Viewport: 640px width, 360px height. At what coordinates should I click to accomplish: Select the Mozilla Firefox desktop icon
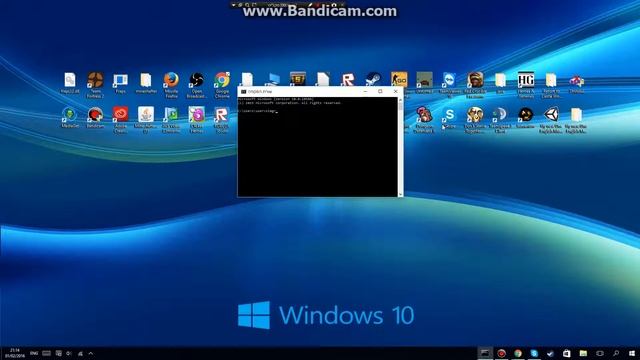[x=171, y=84]
